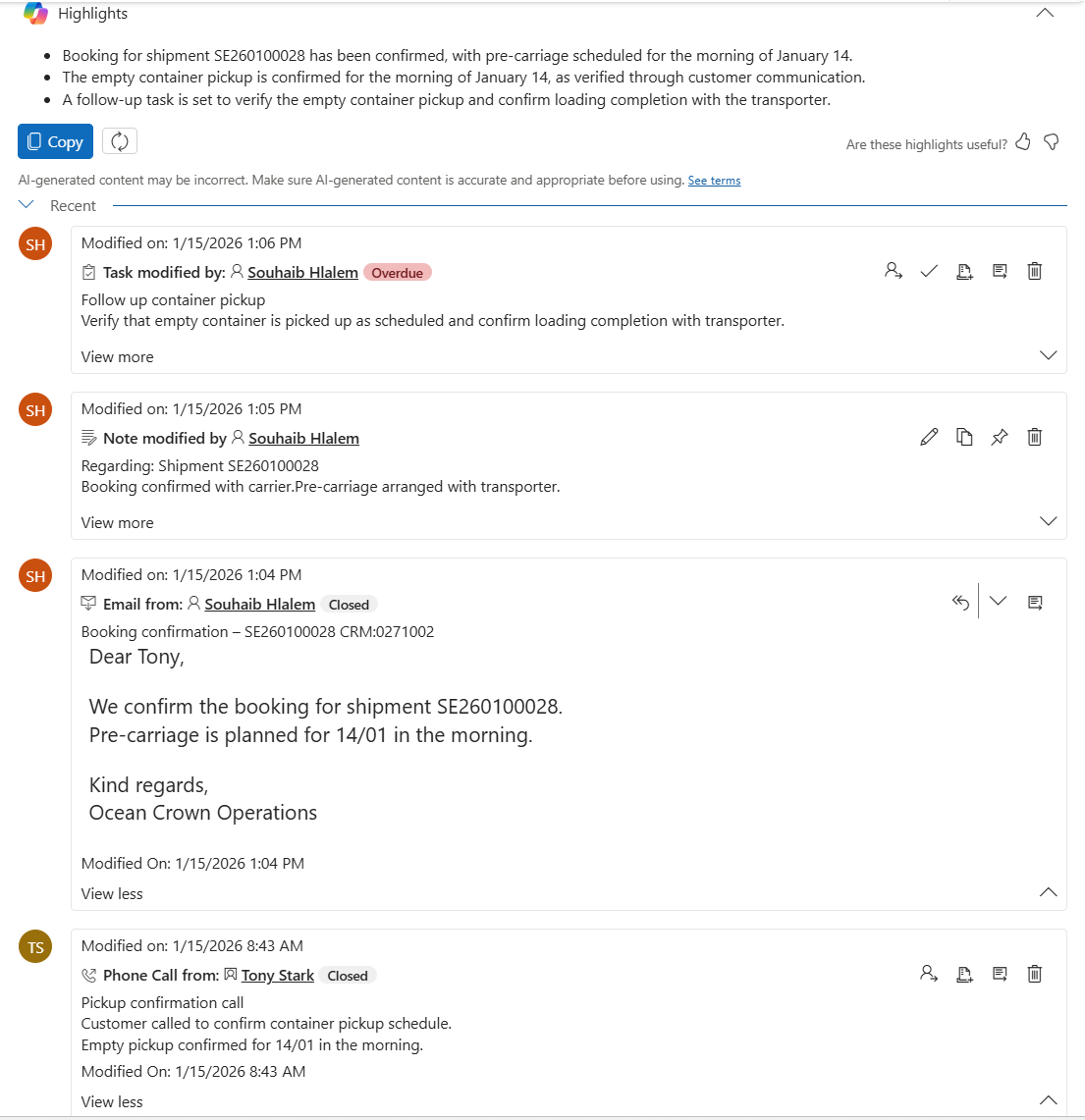1085x1120 pixels.
Task: Regenerate the Copilot highlights
Action: click(120, 141)
